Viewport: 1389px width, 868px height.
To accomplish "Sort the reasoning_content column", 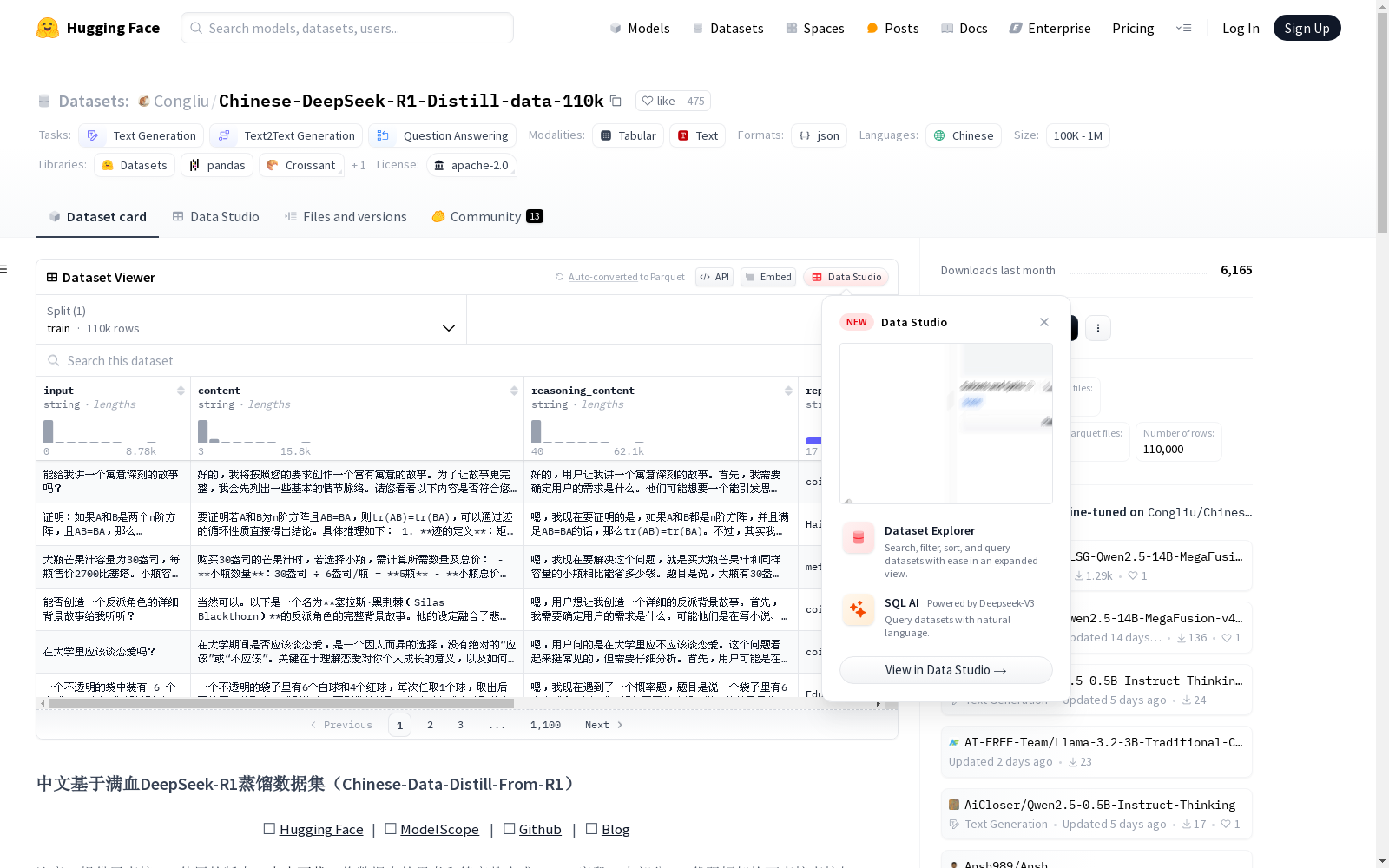I will pyautogui.click(x=788, y=391).
